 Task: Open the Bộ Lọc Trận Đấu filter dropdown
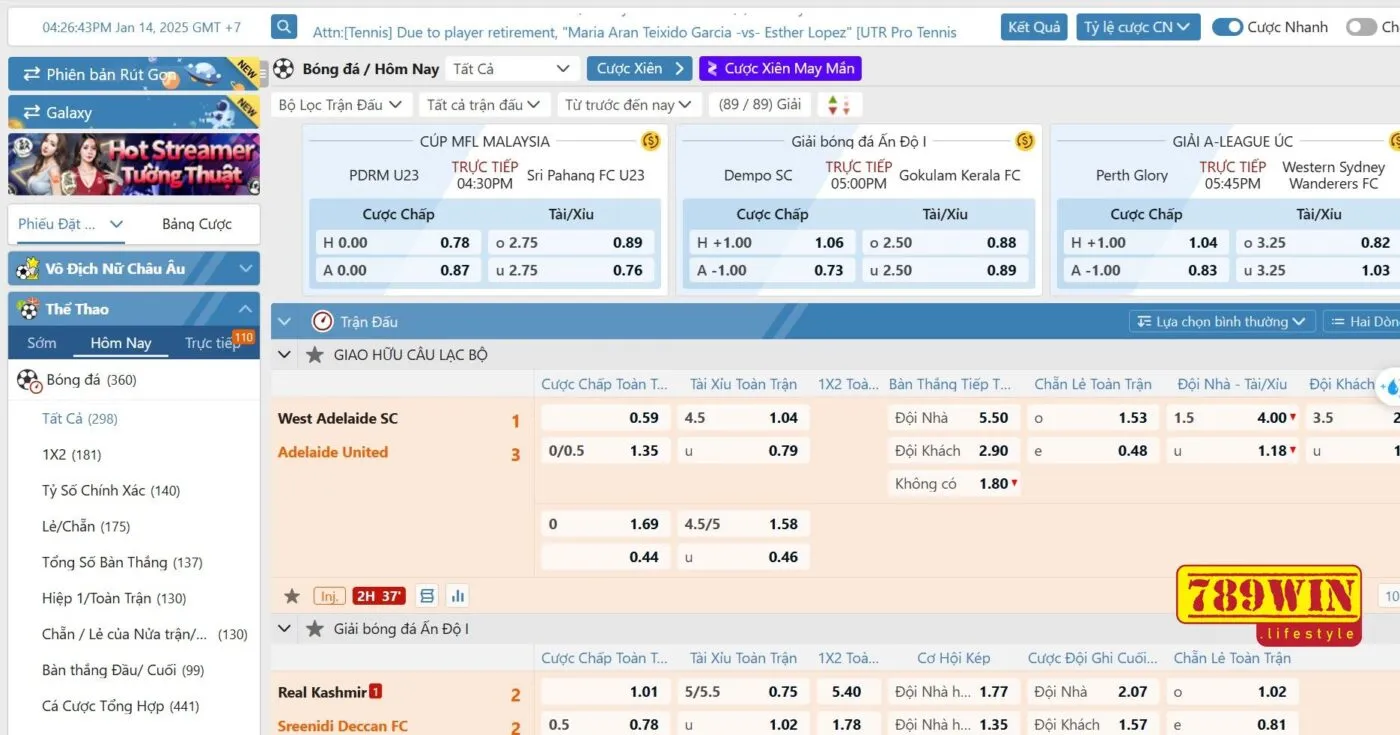pyautogui.click(x=340, y=105)
